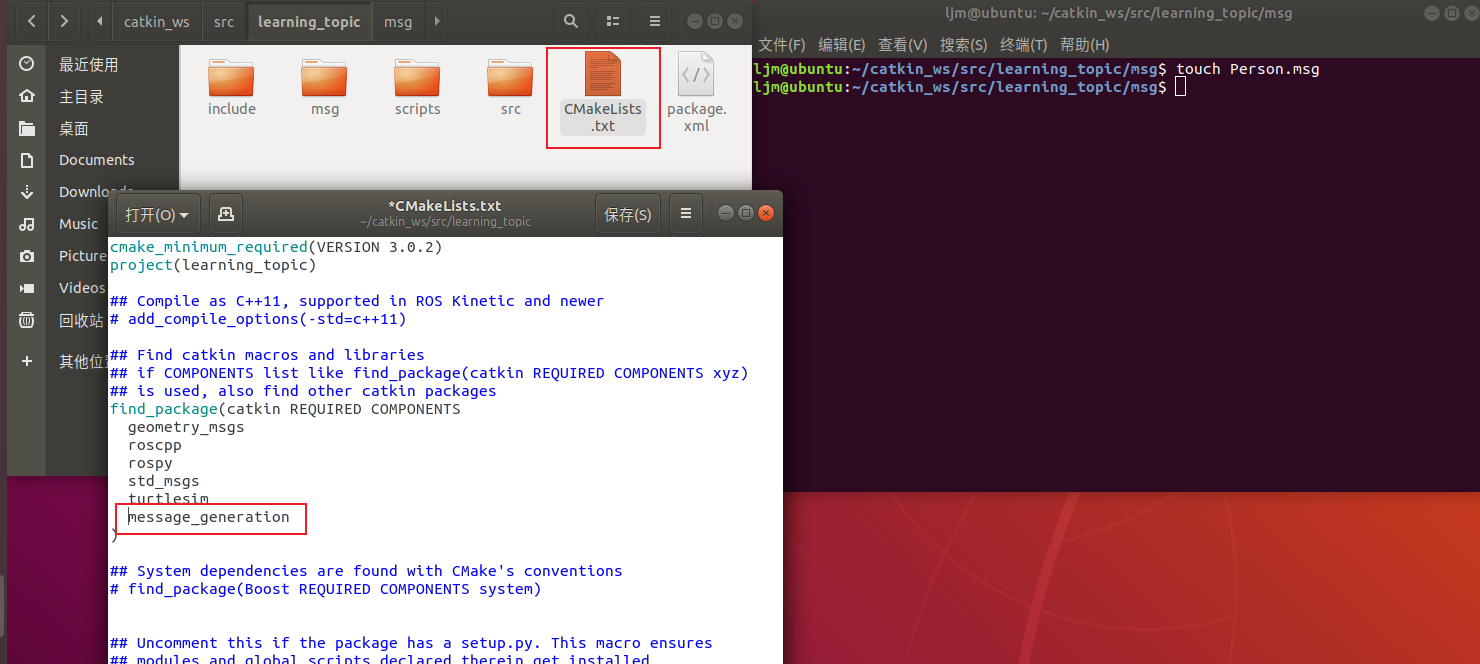Image resolution: width=1480 pixels, height=664 pixels.
Task: Toggle file manager view mode icon
Action: tap(612, 21)
